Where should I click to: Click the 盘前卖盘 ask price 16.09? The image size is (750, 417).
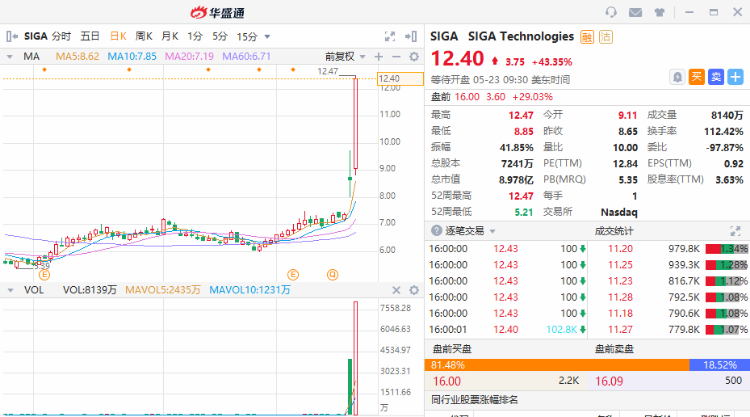coord(609,381)
